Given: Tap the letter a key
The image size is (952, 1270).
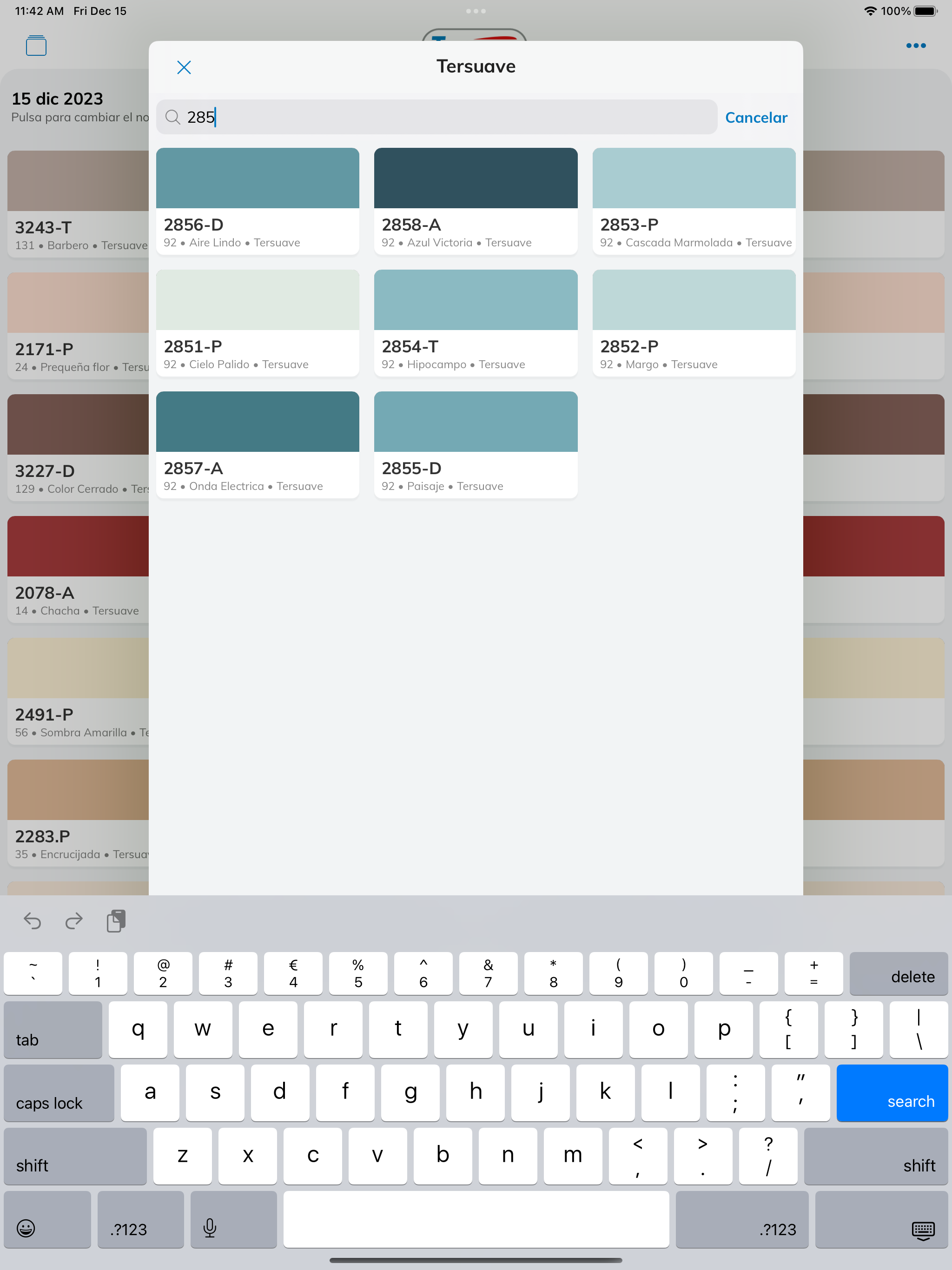Looking at the screenshot, I should [150, 1092].
